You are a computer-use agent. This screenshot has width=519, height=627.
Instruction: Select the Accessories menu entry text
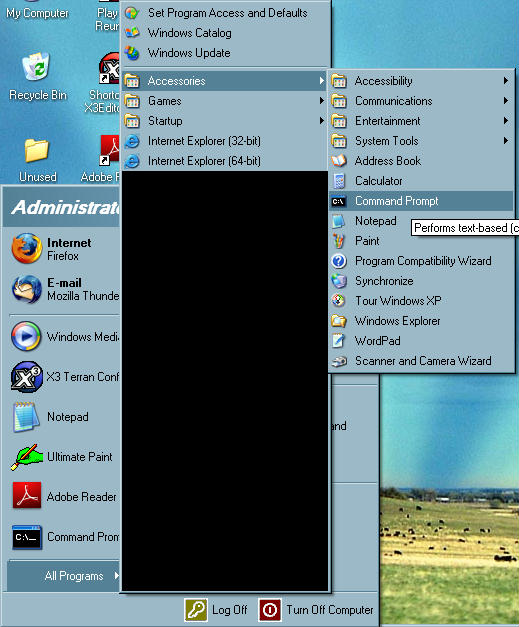[176, 81]
